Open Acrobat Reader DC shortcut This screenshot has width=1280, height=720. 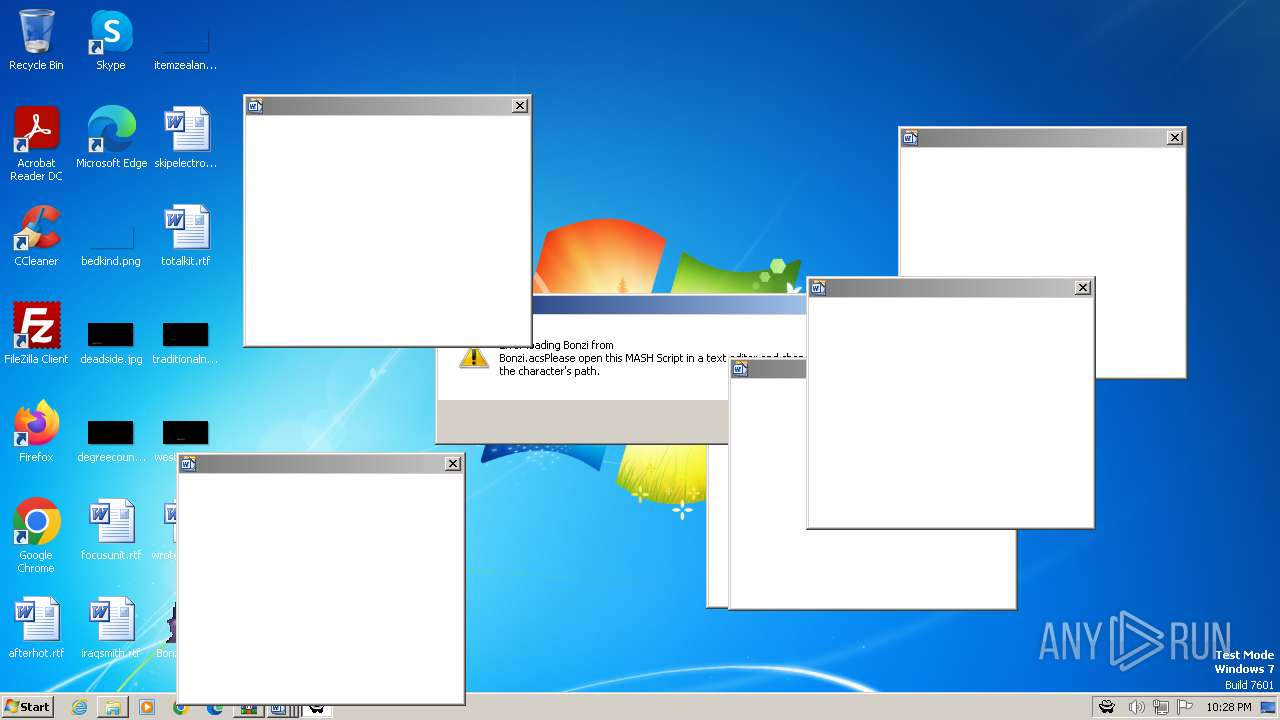(36, 143)
